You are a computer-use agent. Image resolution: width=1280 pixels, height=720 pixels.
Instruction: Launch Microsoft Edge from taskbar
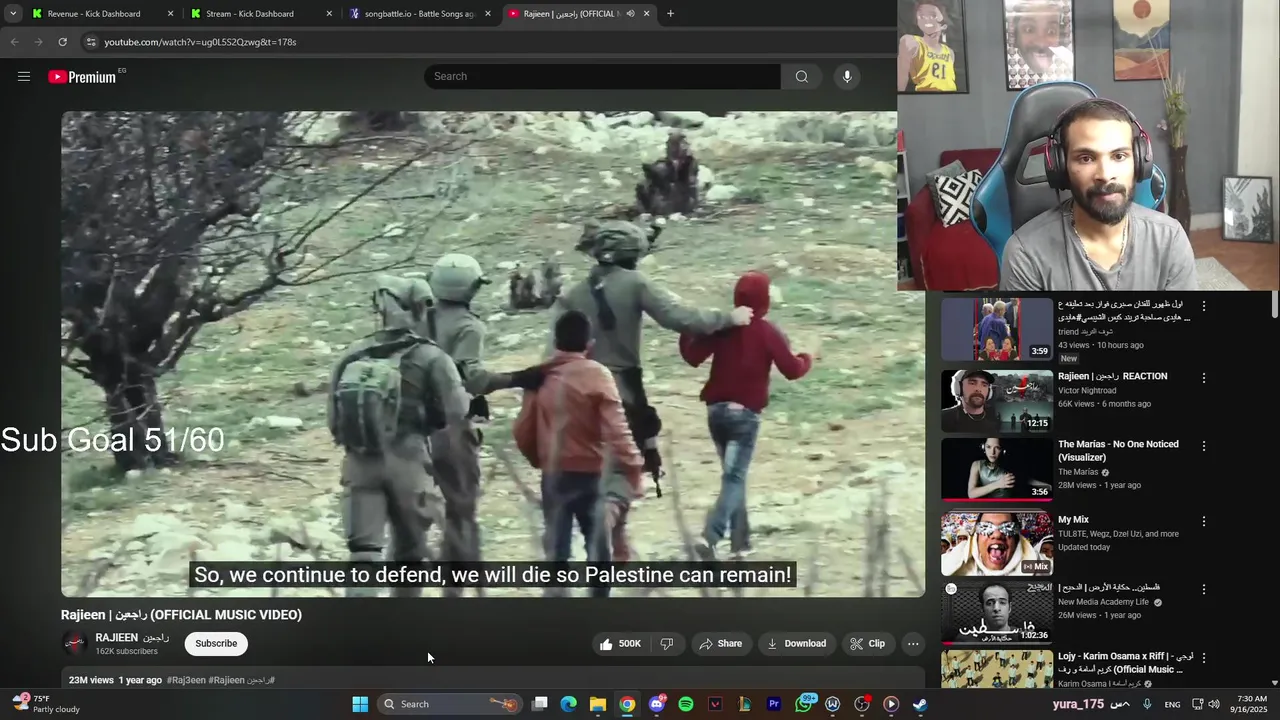(x=568, y=704)
